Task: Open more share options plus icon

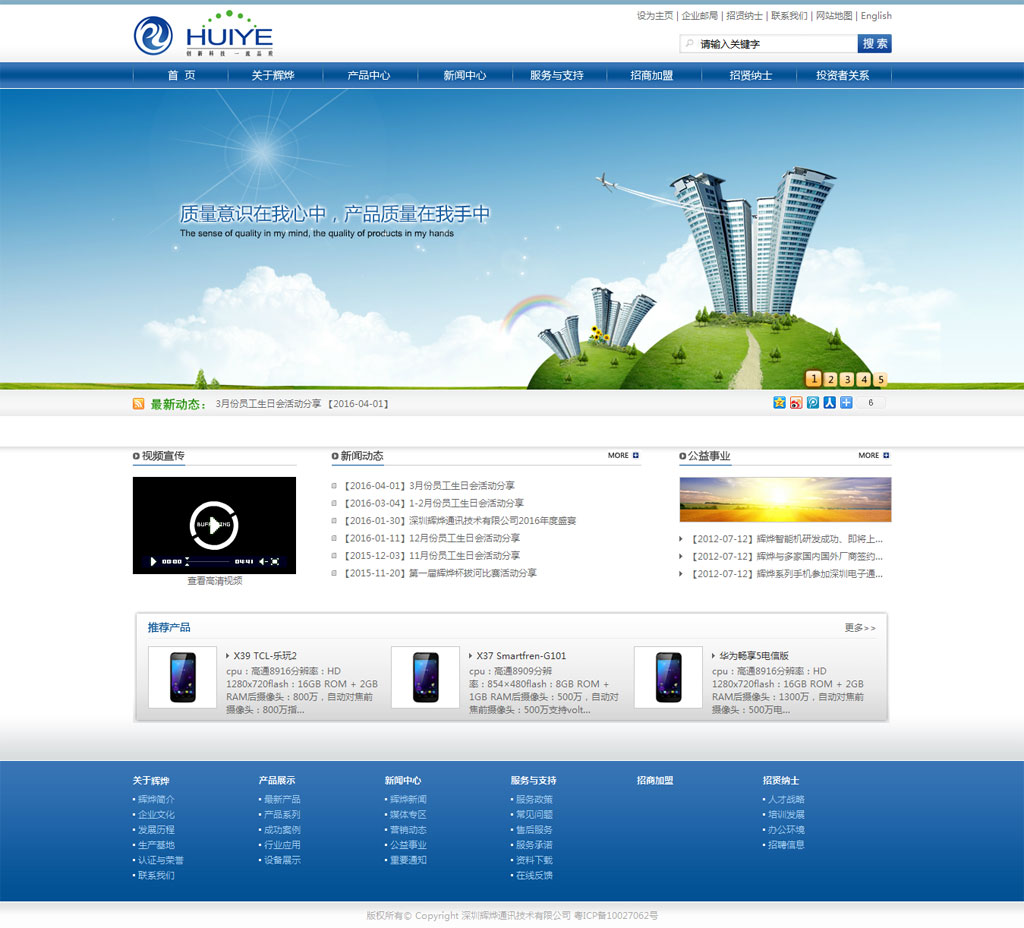Action: click(x=846, y=403)
